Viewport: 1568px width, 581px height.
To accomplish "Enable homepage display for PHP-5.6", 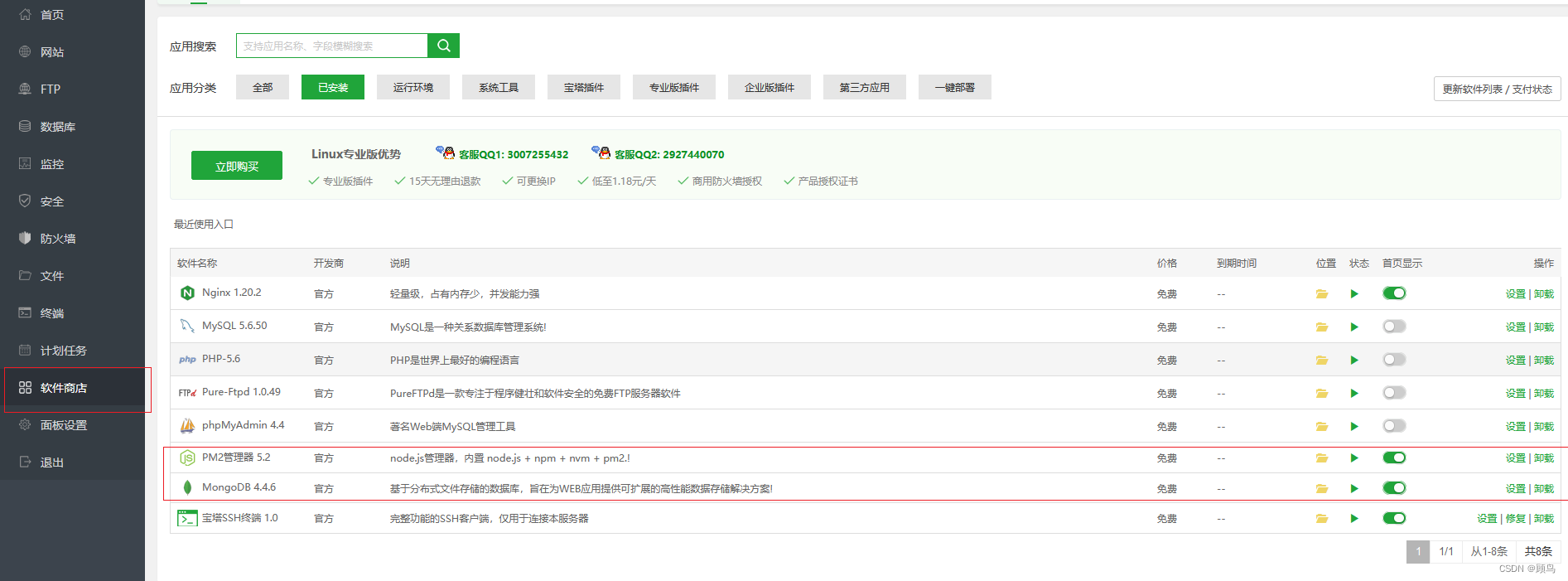I will [x=1394, y=360].
